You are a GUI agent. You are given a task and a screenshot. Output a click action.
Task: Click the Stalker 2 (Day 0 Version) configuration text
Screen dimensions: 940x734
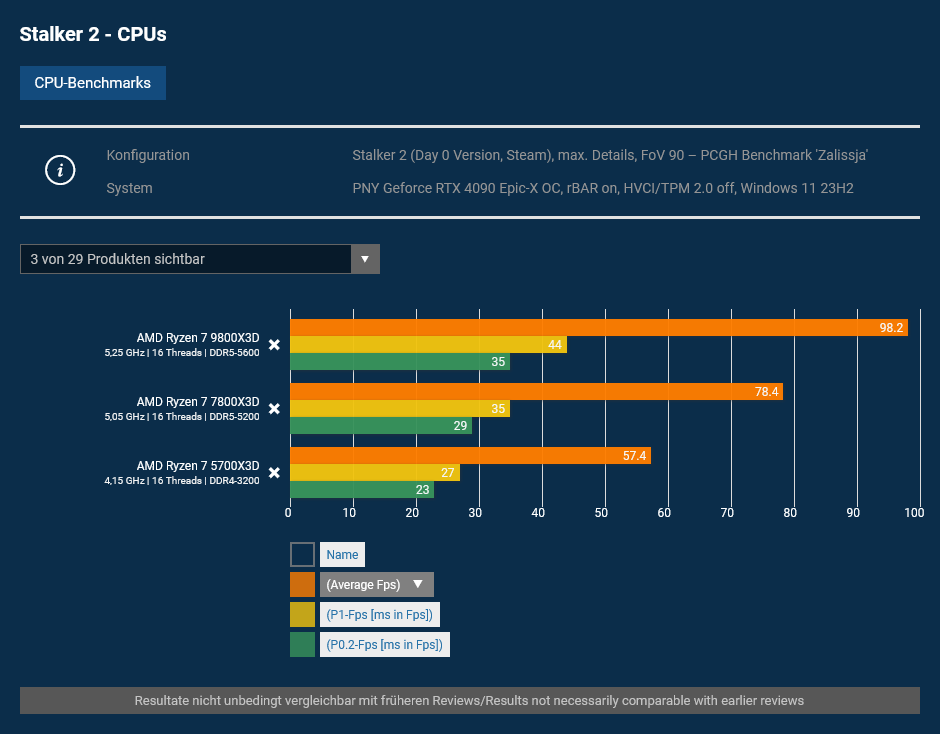click(x=610, y=155)
